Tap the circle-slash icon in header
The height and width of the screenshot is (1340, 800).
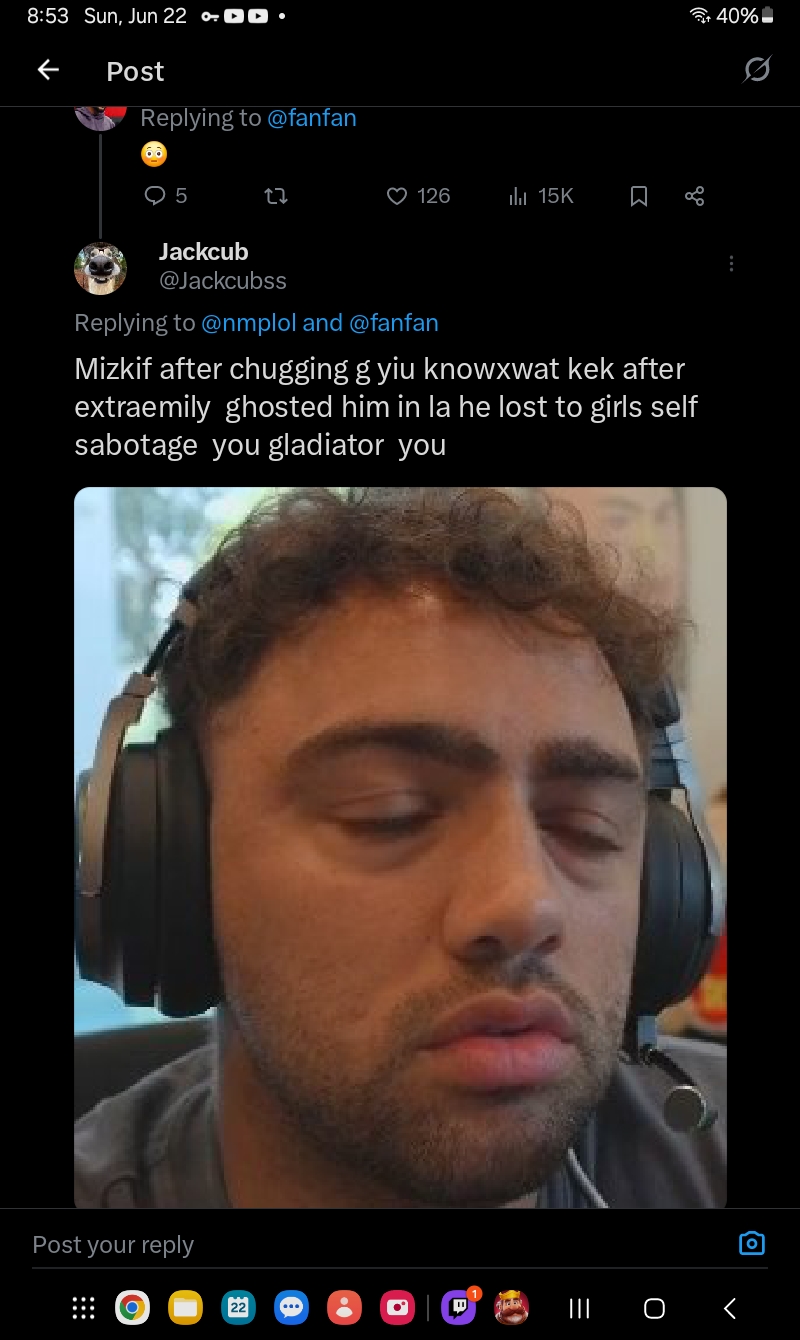tap(757, 69)
